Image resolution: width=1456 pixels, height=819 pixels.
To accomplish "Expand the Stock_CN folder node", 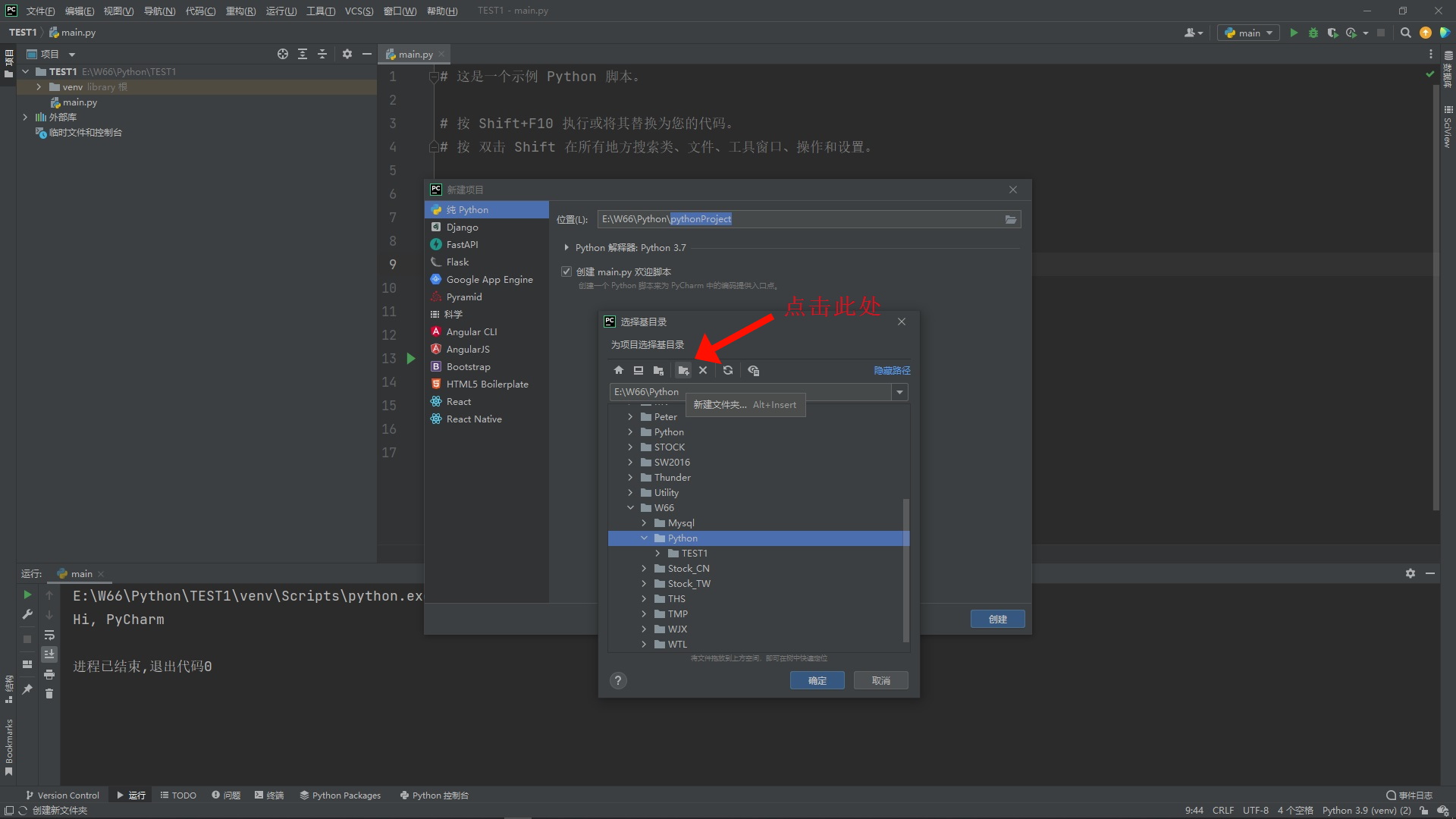I will coord(644,568).
